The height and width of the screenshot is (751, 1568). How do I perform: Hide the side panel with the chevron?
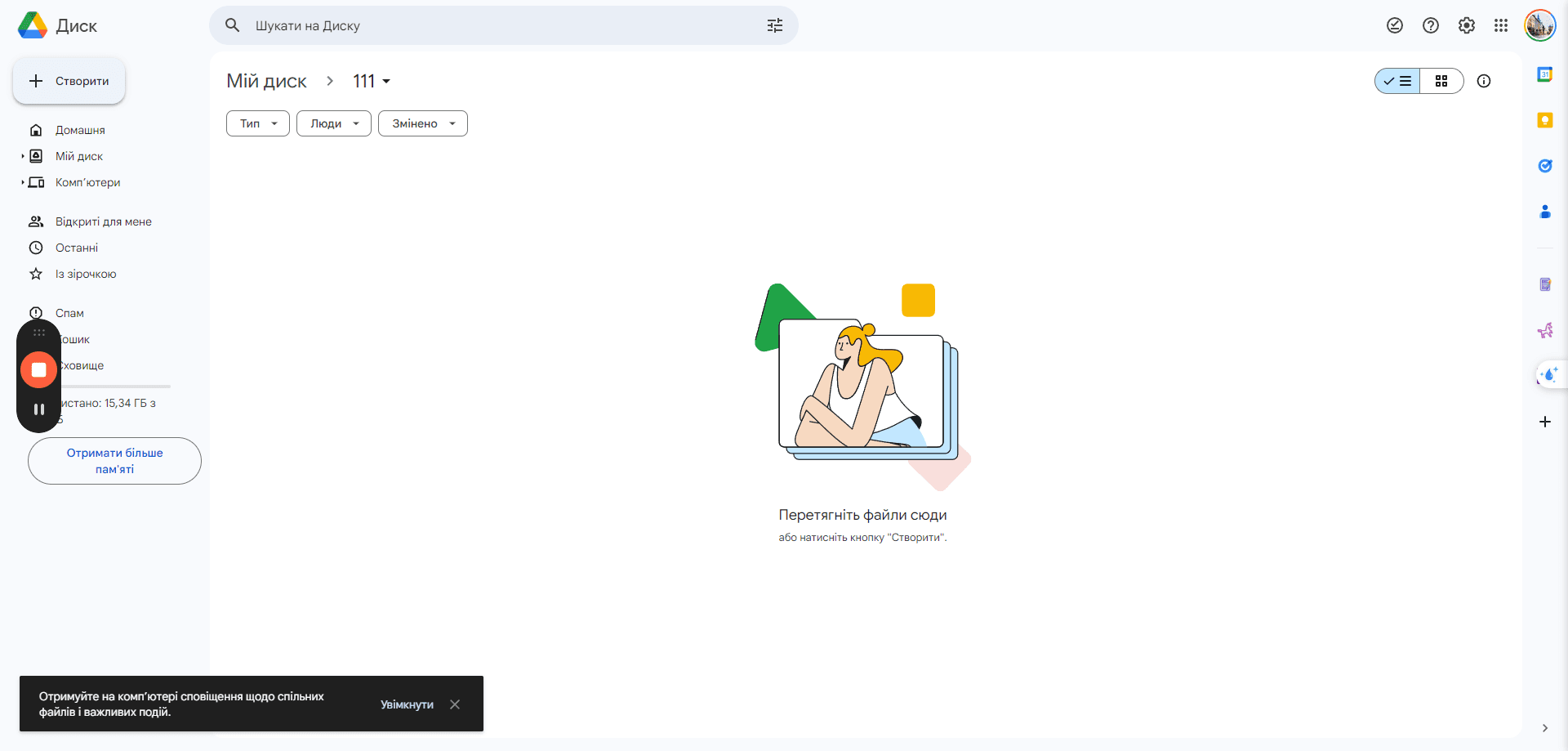1545,728
